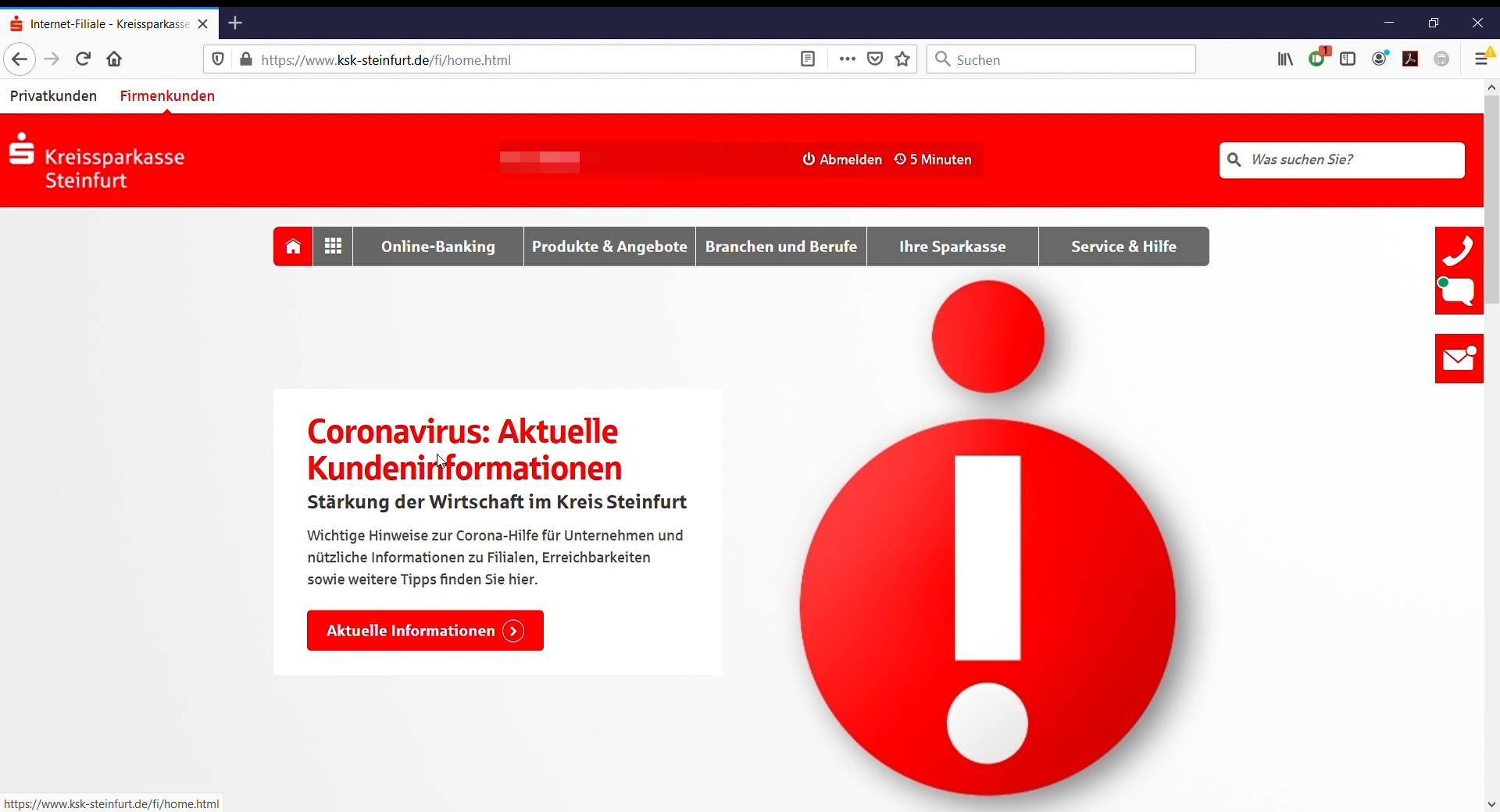The width and height of the screenshot is (1500, 812).
Task: Save page to Pocket icon
Action: 875,59
